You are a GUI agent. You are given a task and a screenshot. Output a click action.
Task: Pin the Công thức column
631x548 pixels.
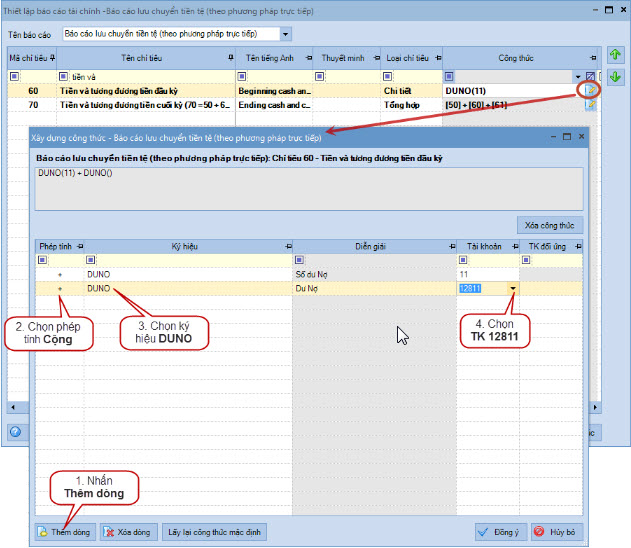(593, 58)
